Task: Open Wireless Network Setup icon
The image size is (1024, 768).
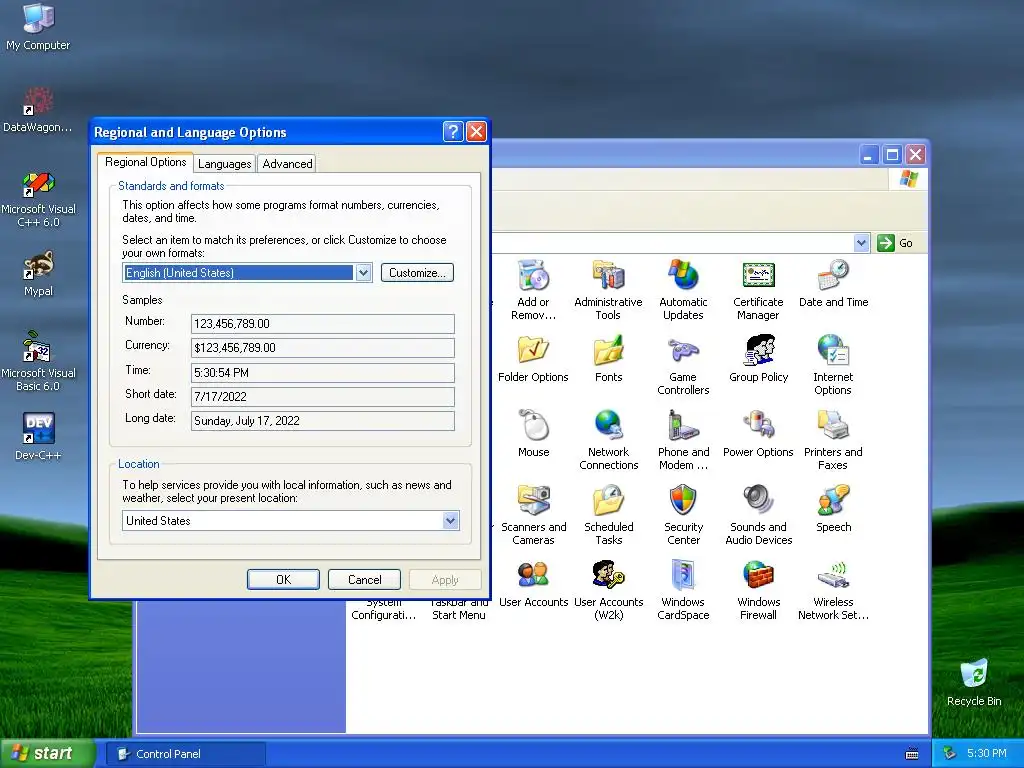Action: (x=833, y=590)
